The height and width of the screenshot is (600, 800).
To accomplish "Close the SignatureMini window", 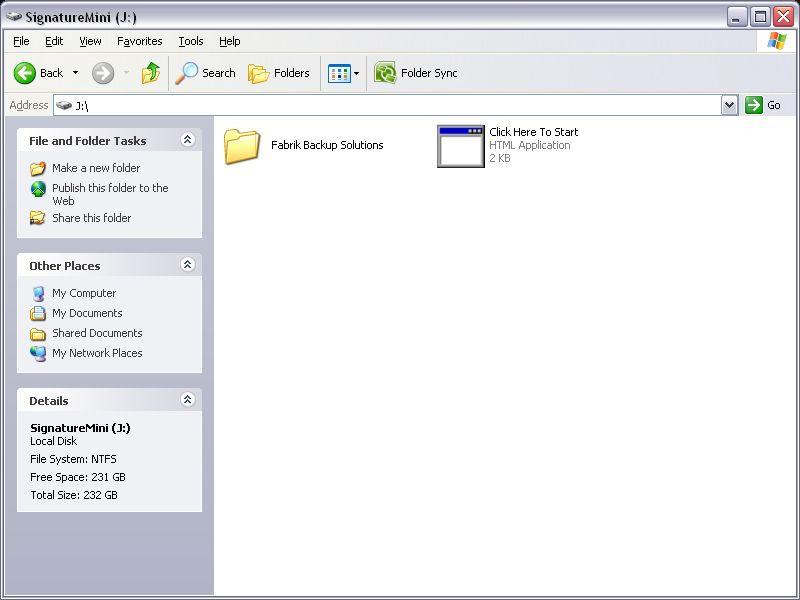I will [x=783, y=17].
